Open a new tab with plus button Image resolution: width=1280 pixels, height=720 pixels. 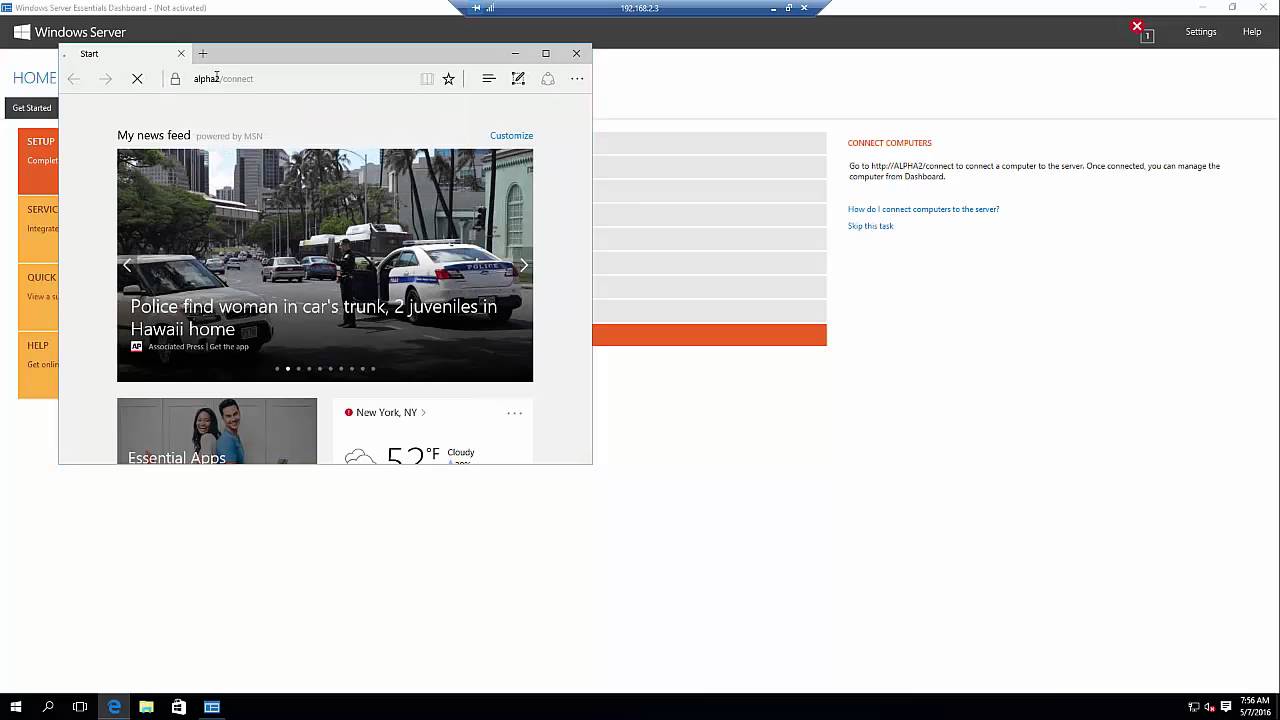pos(203,54)
